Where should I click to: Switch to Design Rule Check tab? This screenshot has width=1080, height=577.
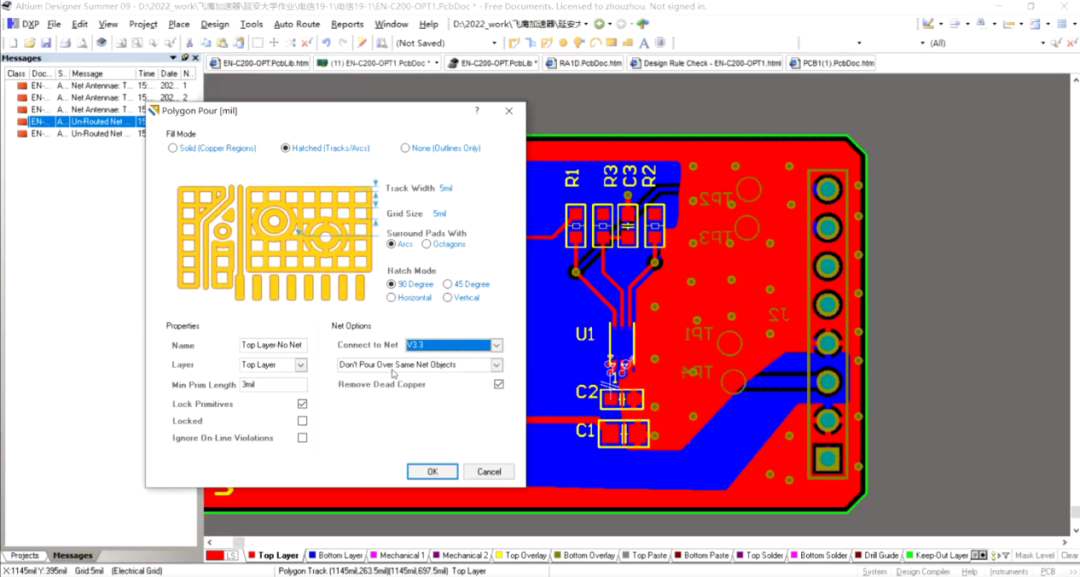(x=706, y=63)
